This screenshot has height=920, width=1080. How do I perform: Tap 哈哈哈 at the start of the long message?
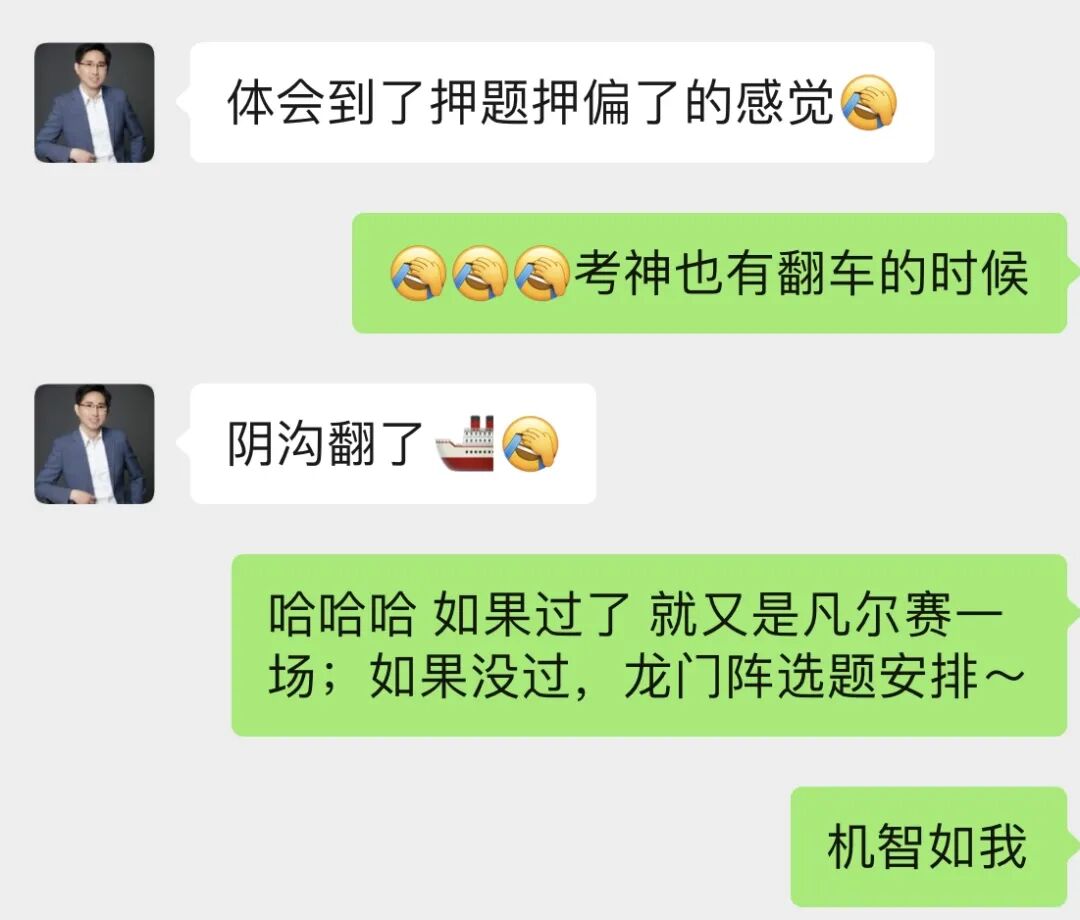[x=342, y=614]
